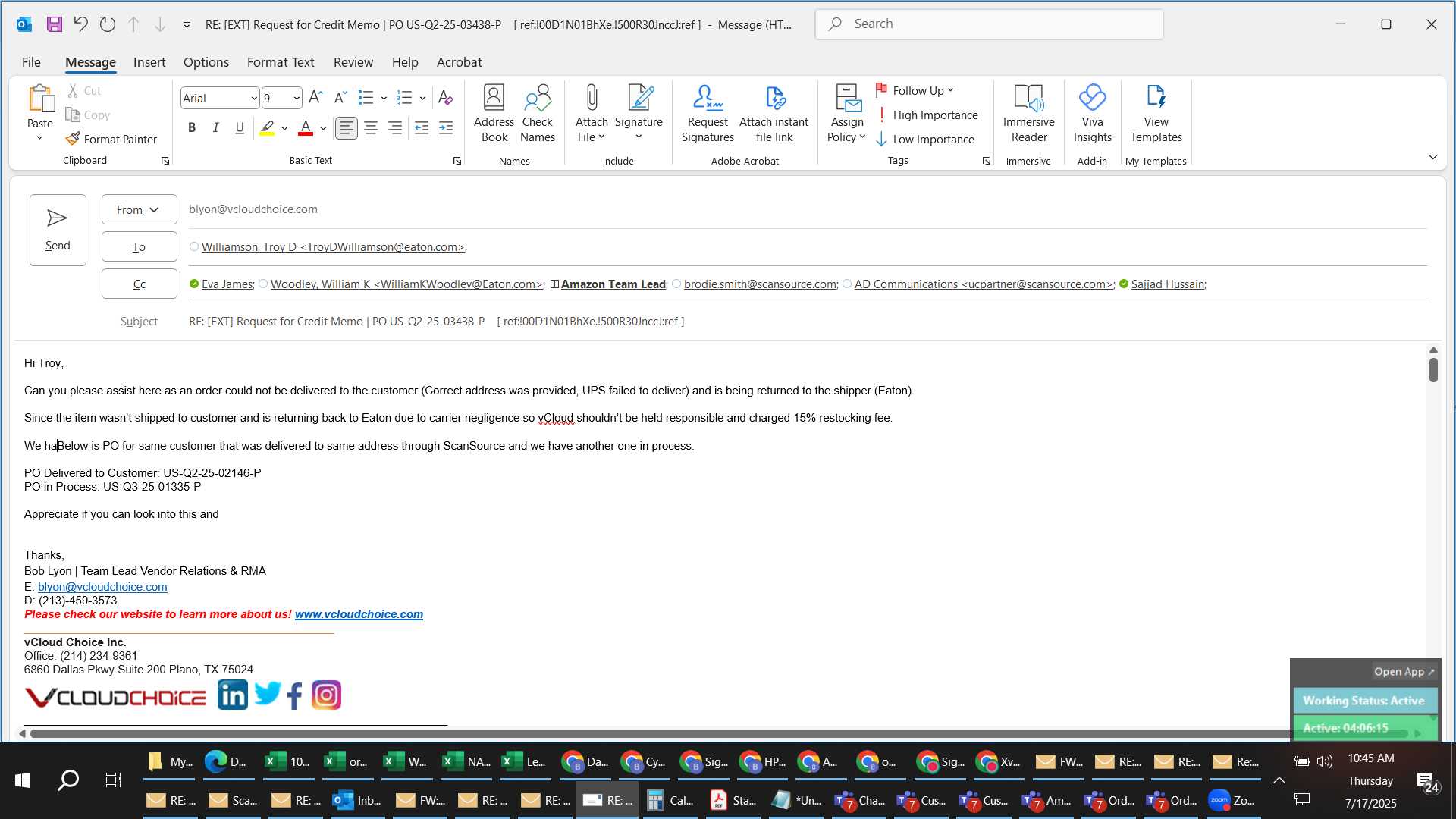Open the Address Book
This screenshot has width=1456, height=819.
pyautogui.click(x=494, y=114)
